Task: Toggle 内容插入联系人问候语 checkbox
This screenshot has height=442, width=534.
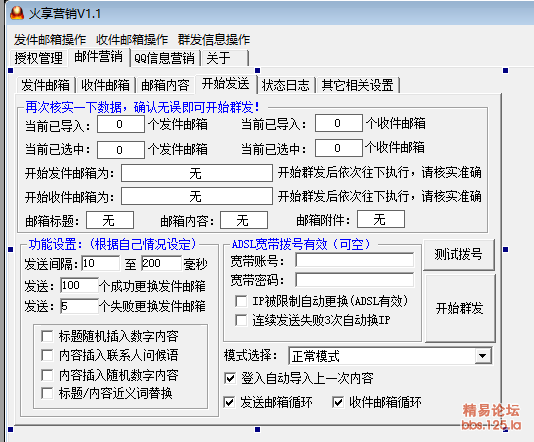Action: (47, 355)
